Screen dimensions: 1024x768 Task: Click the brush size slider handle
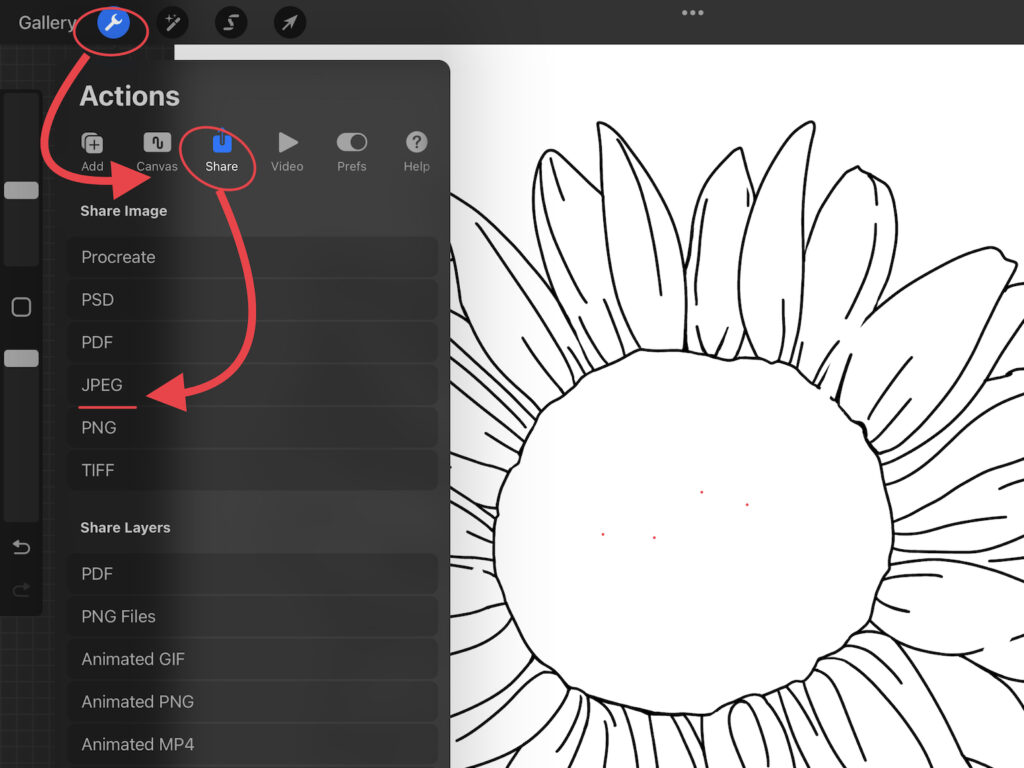click(x=22, y=190)
